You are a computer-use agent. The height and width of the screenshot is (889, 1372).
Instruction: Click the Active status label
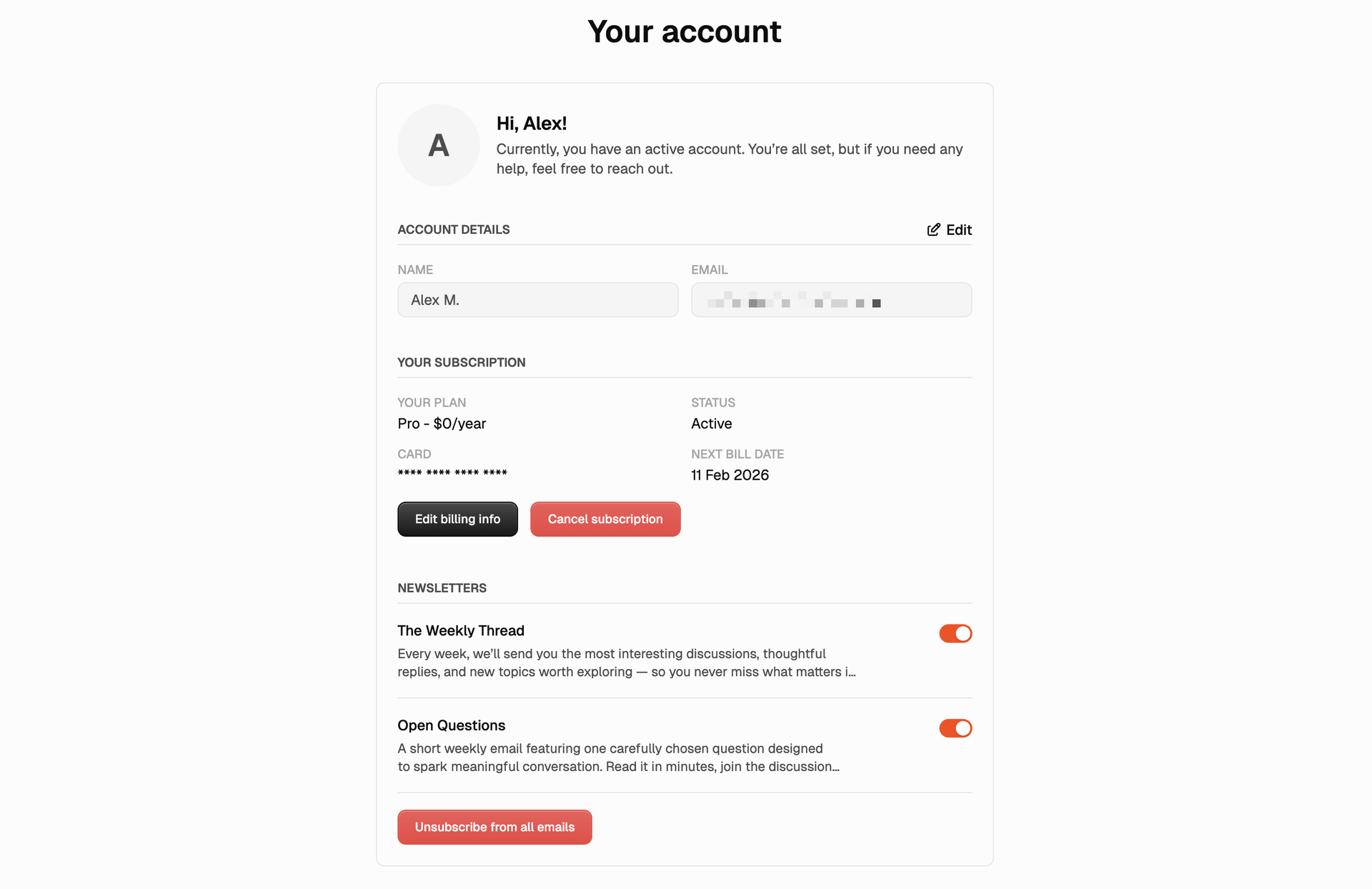click(711, 423)
